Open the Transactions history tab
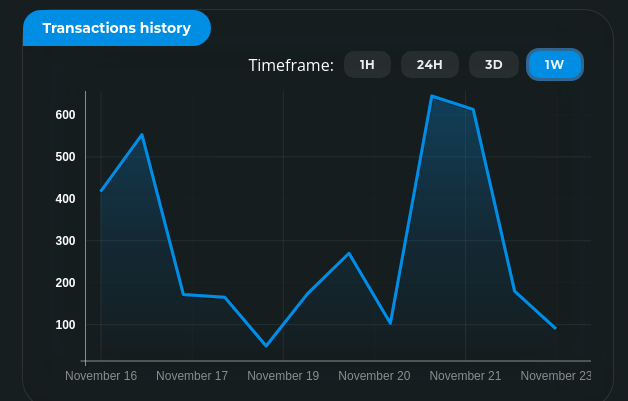628x401 pixels. [117, 28]
